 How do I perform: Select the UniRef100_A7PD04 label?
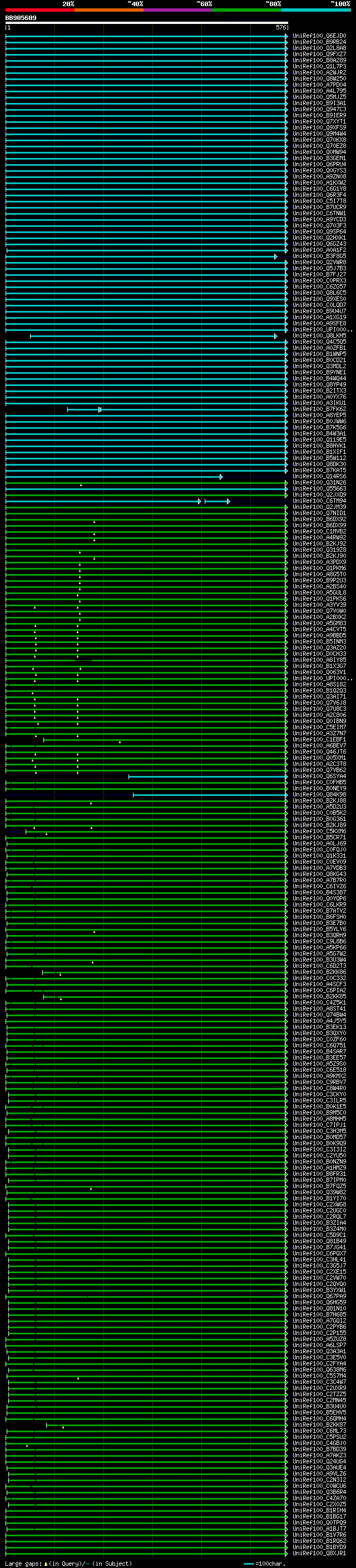319,85
